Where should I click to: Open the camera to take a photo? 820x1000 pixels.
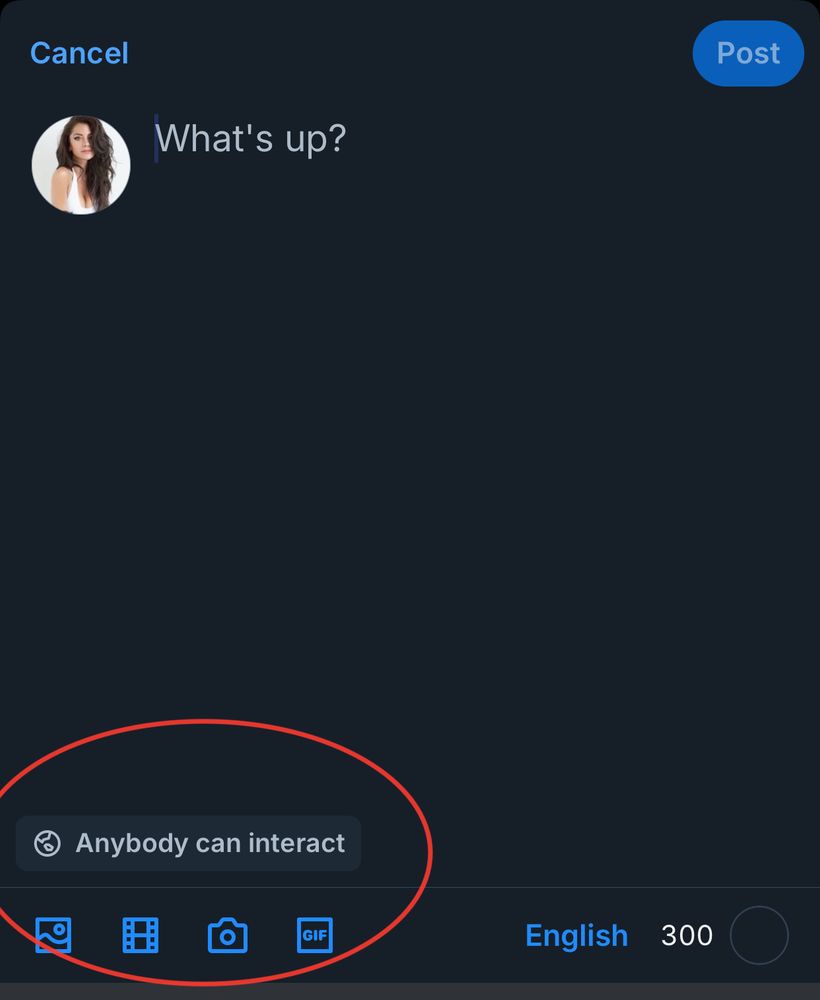[227, 936]
